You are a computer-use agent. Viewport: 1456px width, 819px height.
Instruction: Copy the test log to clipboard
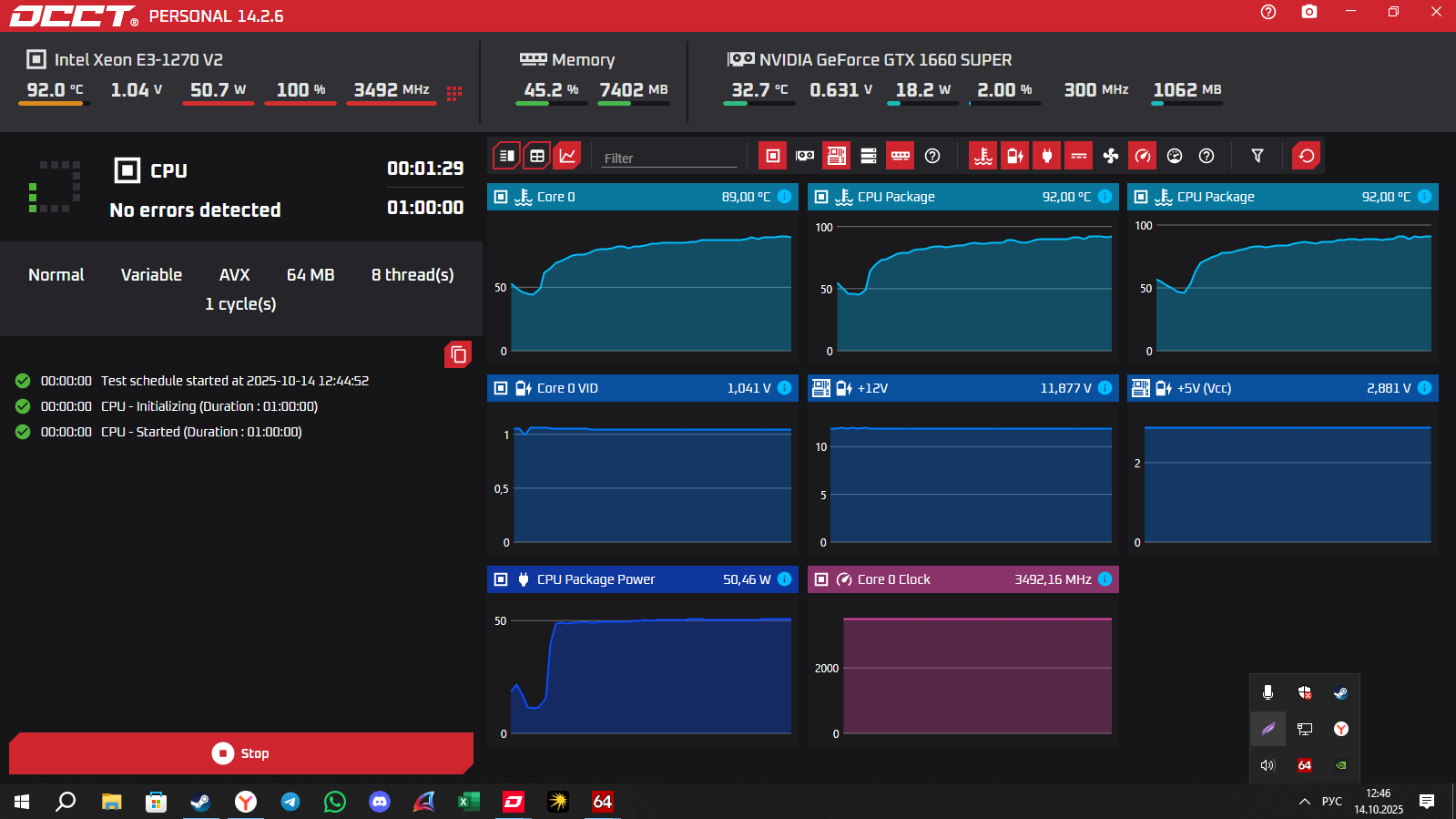[458, 354]
